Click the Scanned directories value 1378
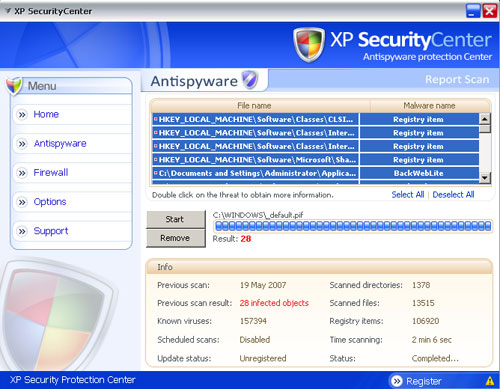Screen dimensions: 500x389 pos(421,285)
